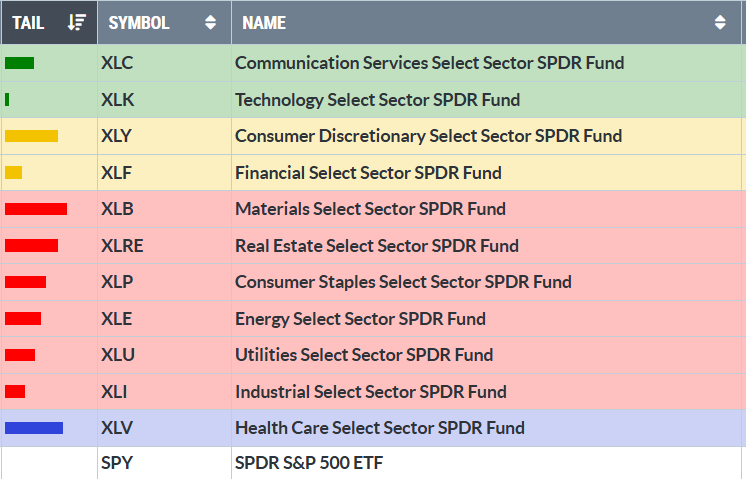This screenshot has height=479, width=746.
Task: Click Energy Select Sector SPDR Fund name
Action: point(360,319)
